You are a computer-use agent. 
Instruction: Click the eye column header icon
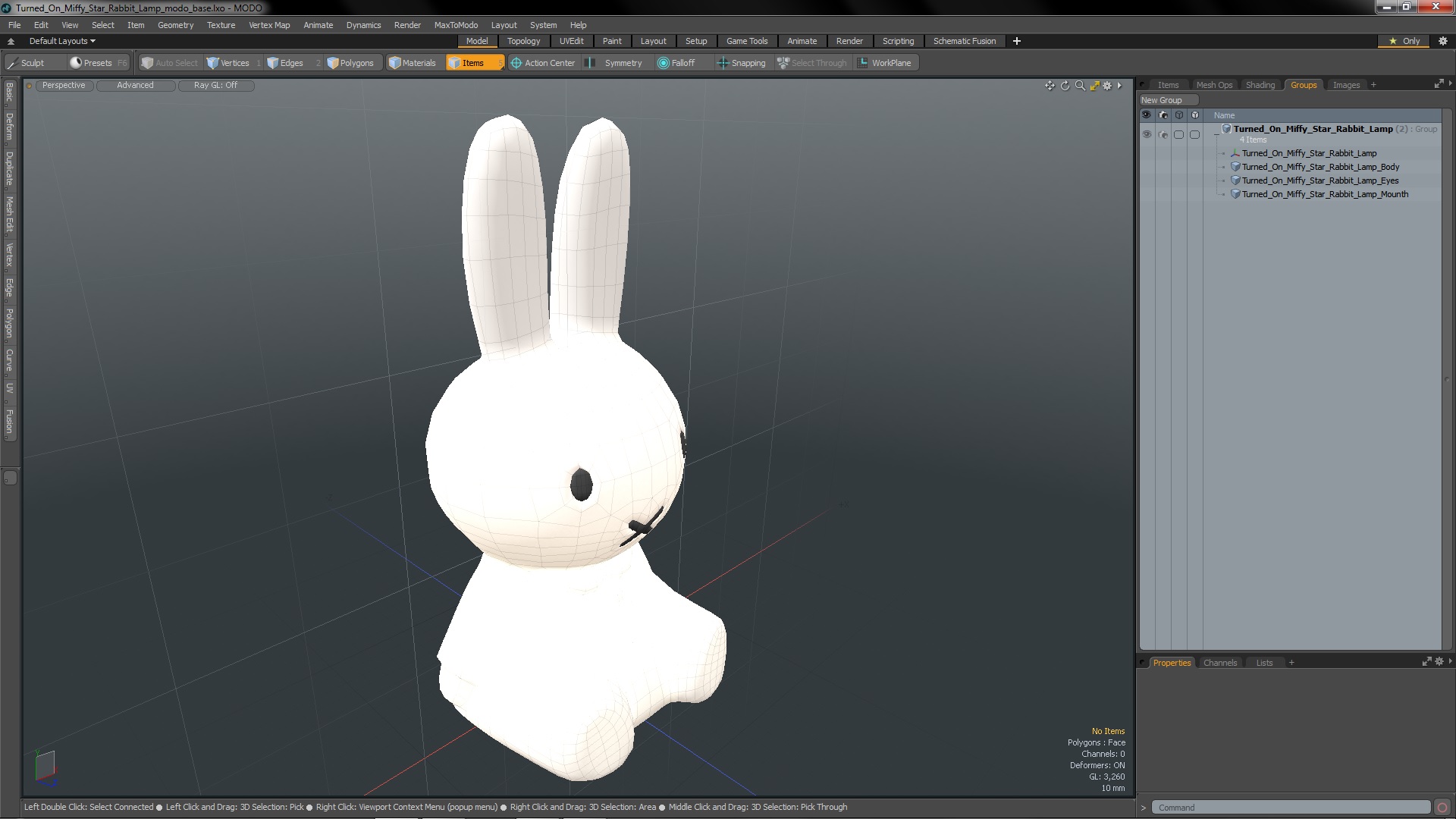1147,115
